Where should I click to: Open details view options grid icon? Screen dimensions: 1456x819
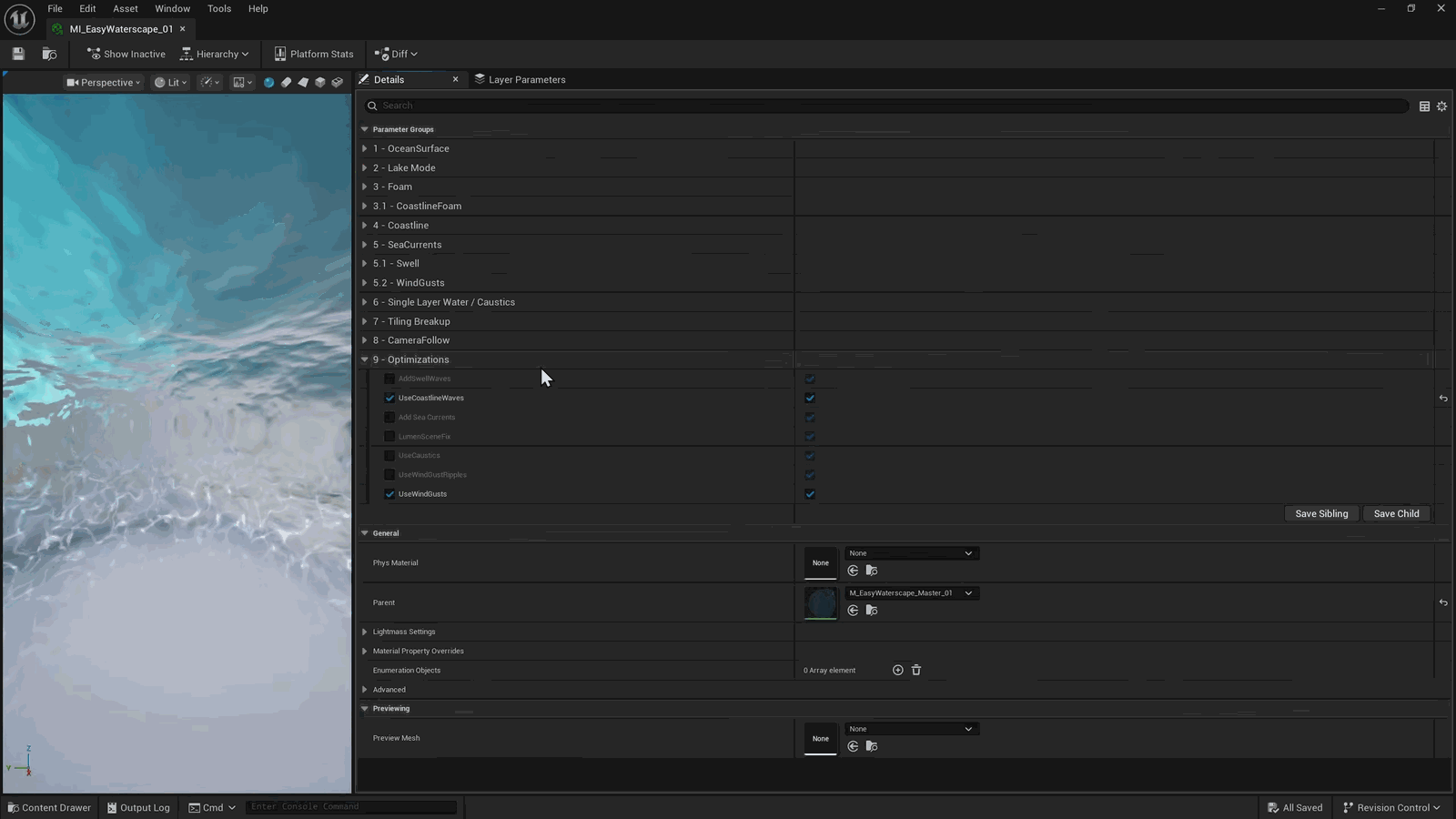coord(1424,106)
